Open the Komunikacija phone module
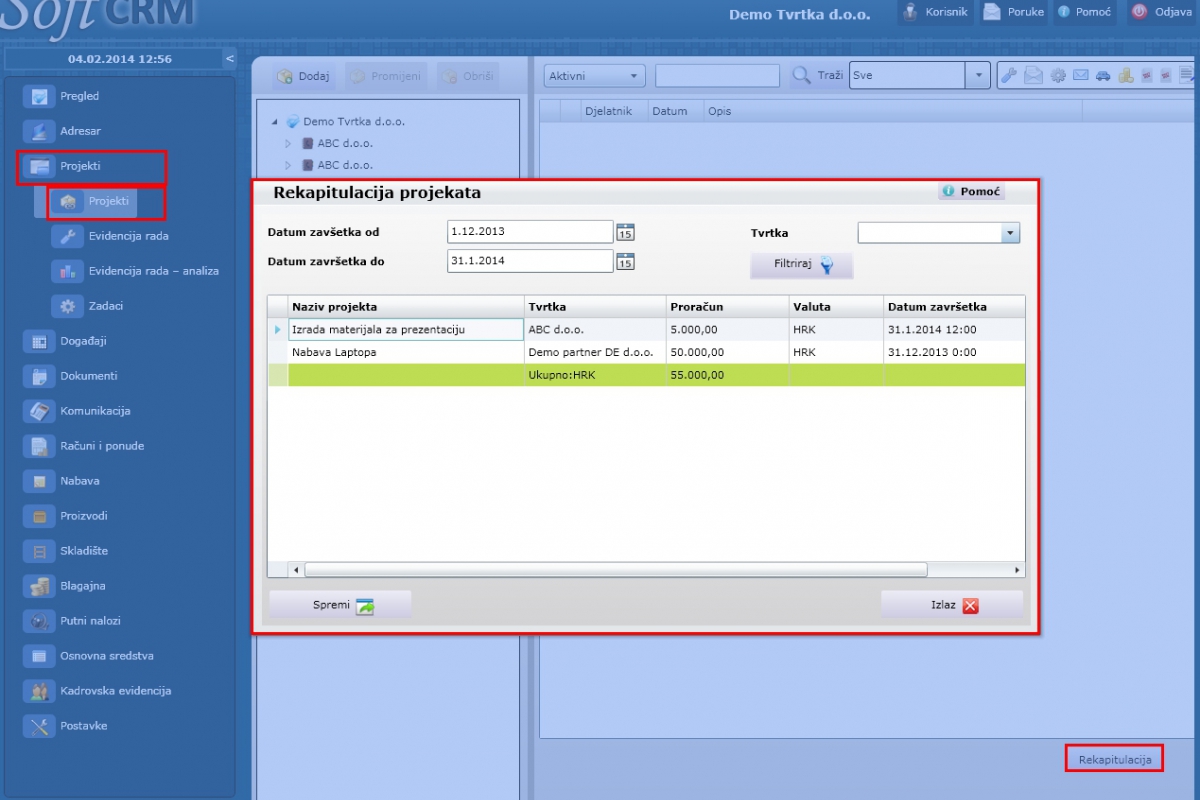Screen dimensions: 1200x800 point(78,411)
